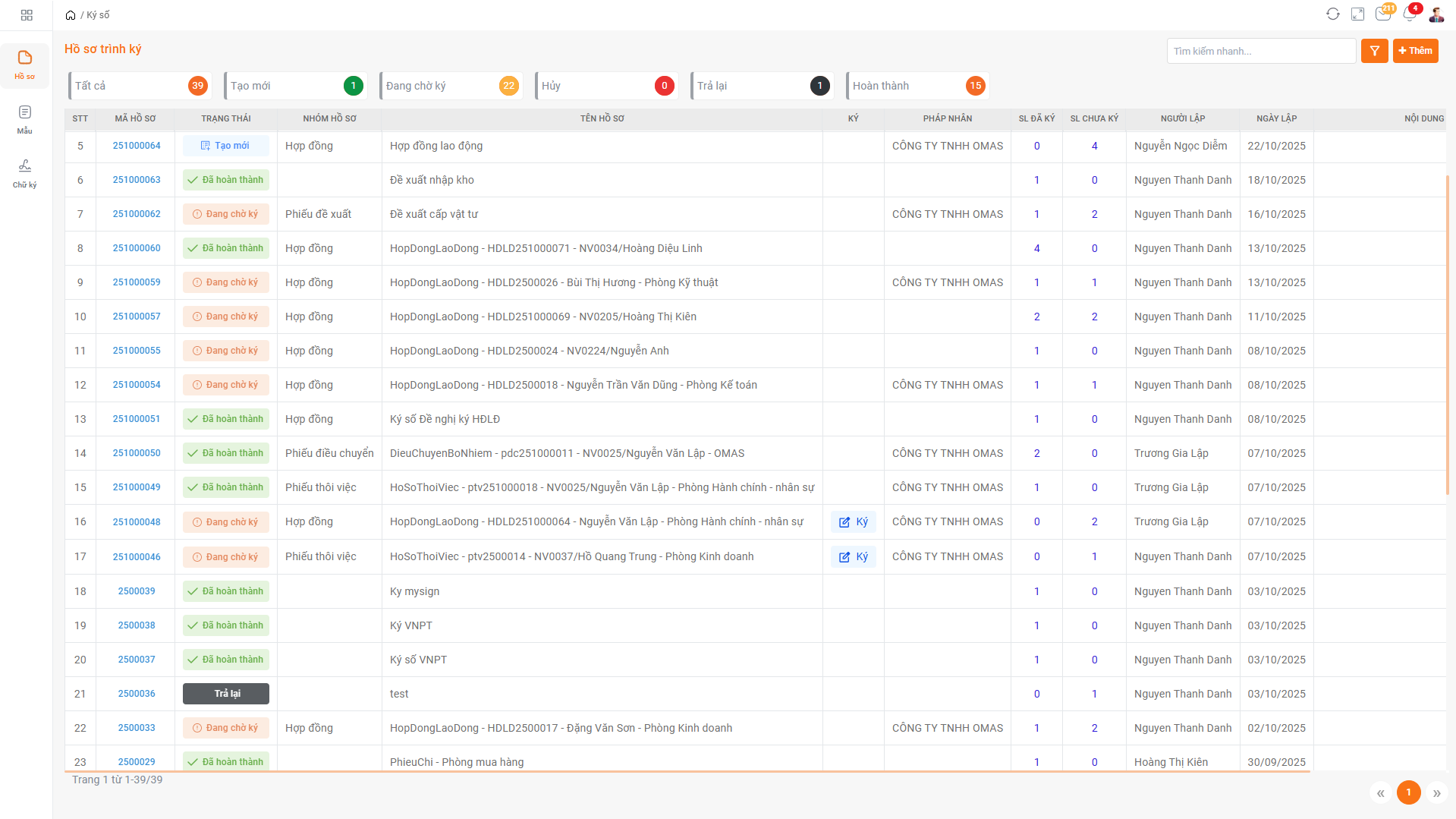Click the Ngày lập column header

1276,118
